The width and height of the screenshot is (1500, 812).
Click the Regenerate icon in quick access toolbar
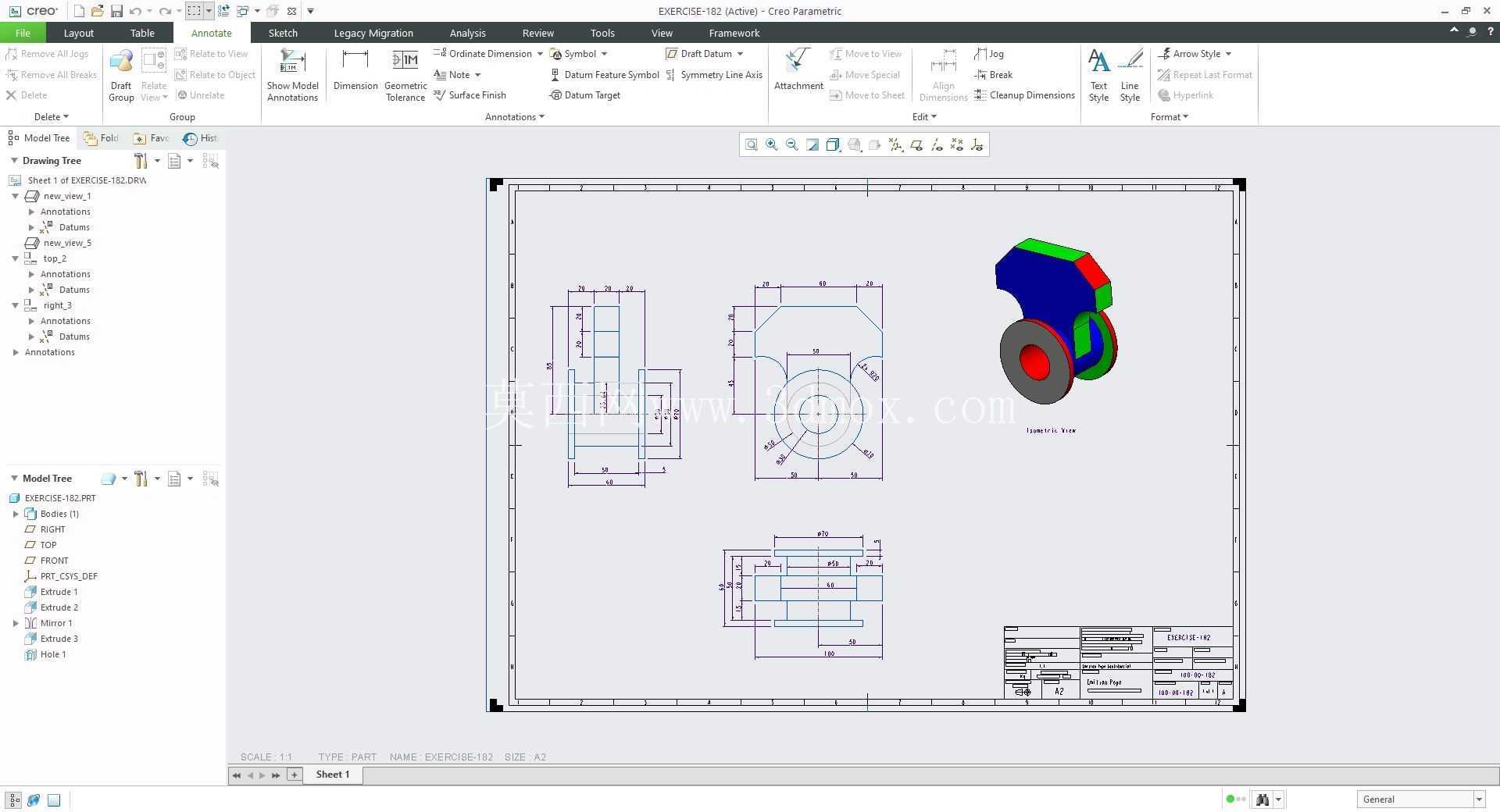pyautogui.click(x=223, y=11)
